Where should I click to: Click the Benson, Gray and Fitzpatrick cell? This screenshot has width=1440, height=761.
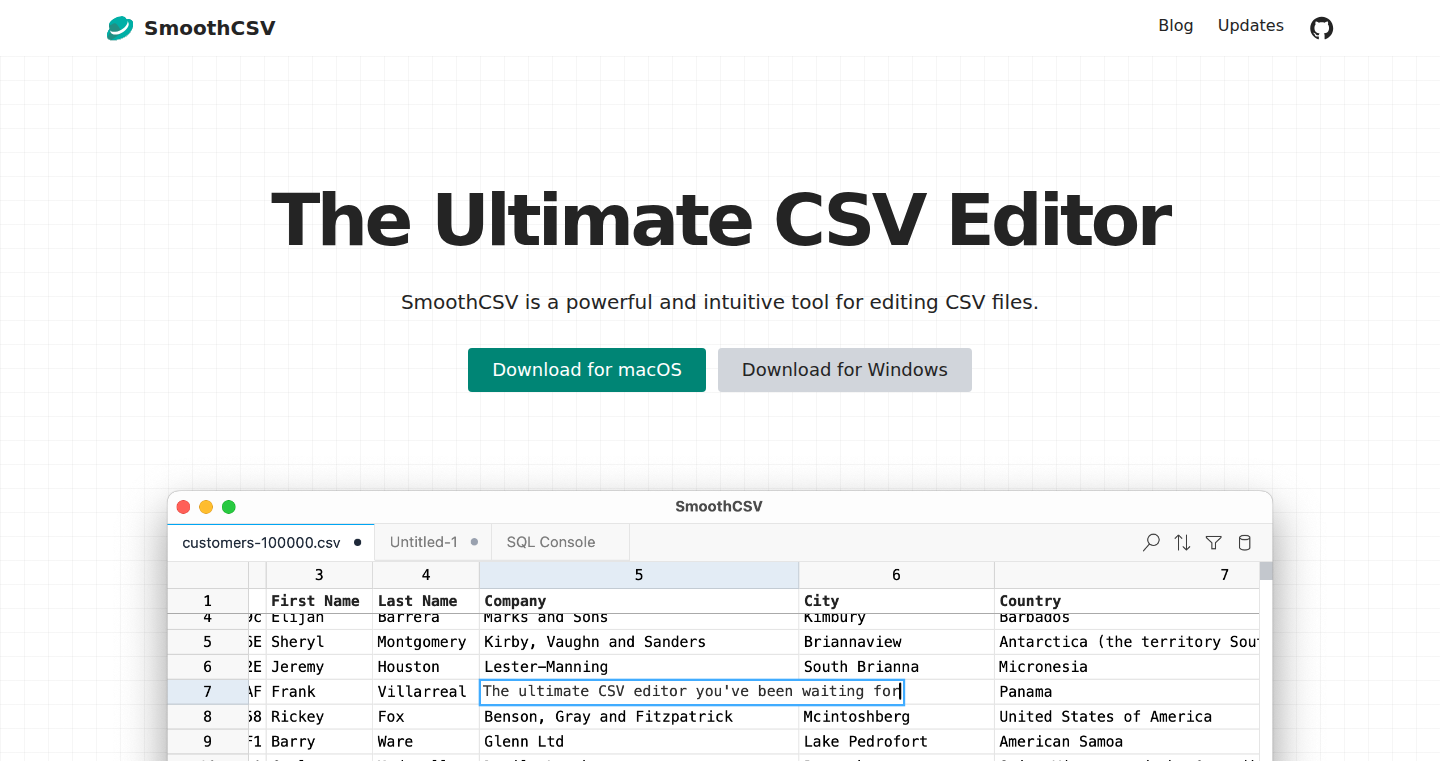639,717
